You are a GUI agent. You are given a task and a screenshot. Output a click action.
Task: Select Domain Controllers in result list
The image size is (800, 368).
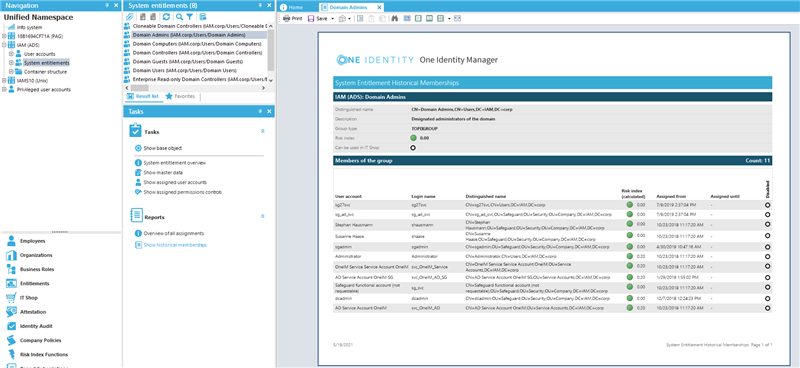point(197,53)
